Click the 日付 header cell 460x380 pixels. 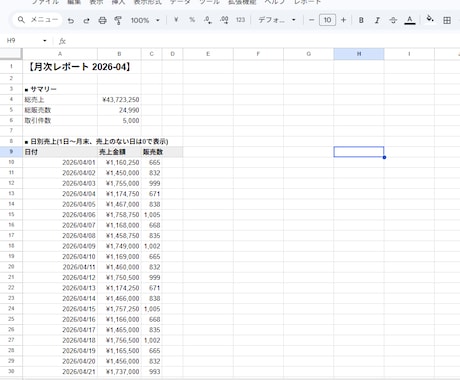coord(60,152)
